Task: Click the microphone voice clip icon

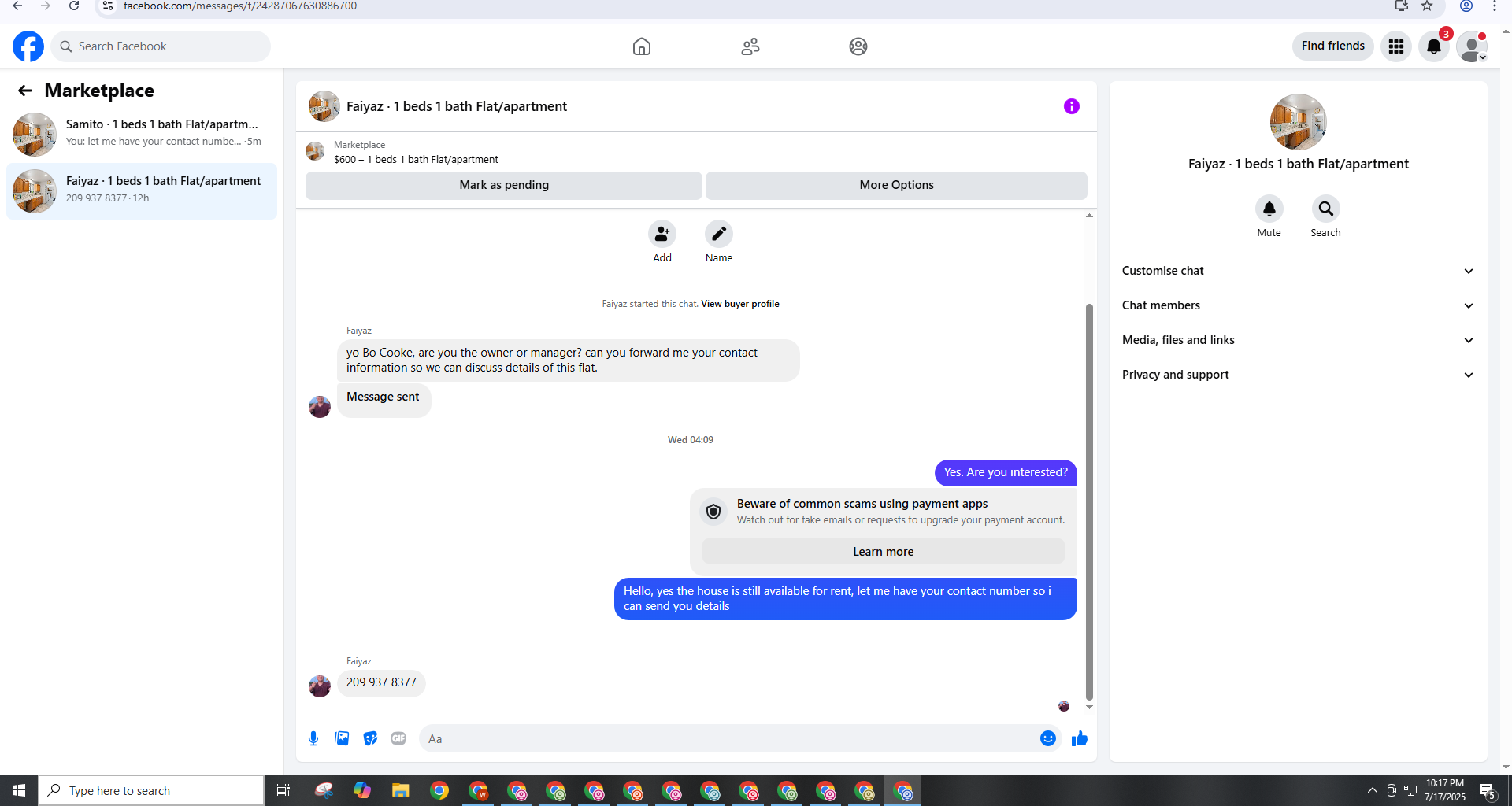Action: [313, 738]
